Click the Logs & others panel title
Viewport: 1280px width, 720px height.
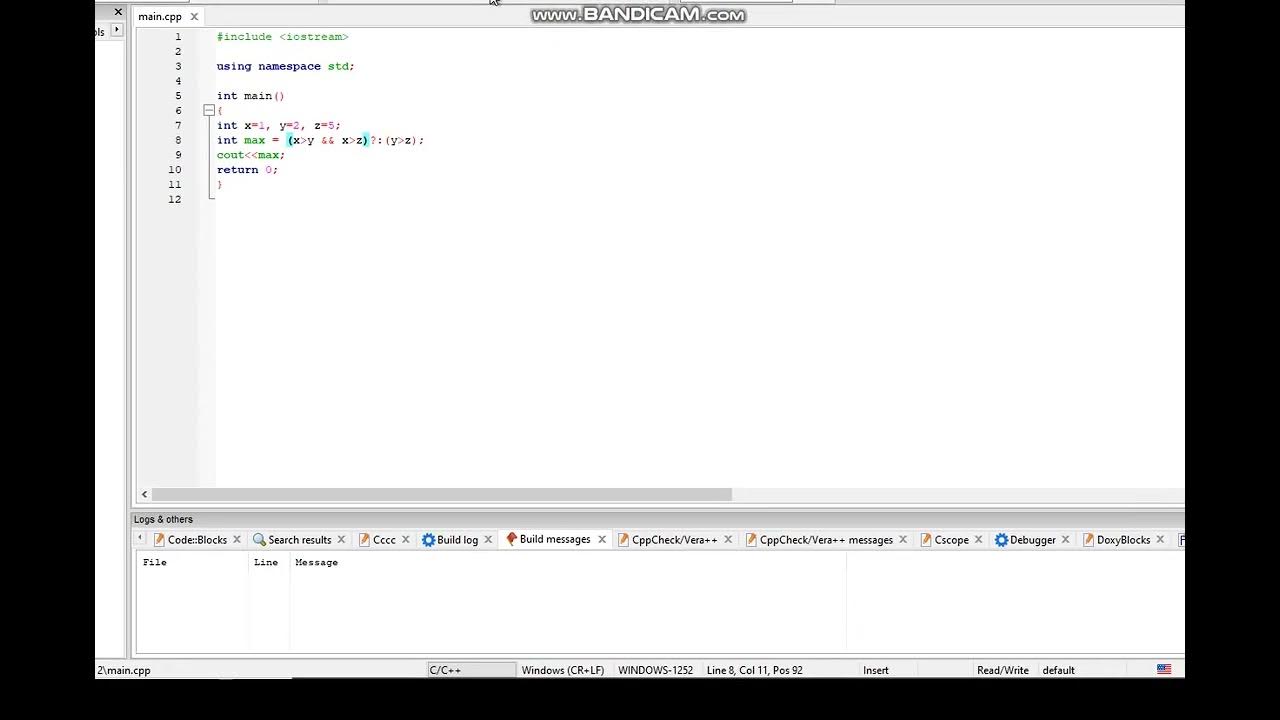tap(163, 519)
